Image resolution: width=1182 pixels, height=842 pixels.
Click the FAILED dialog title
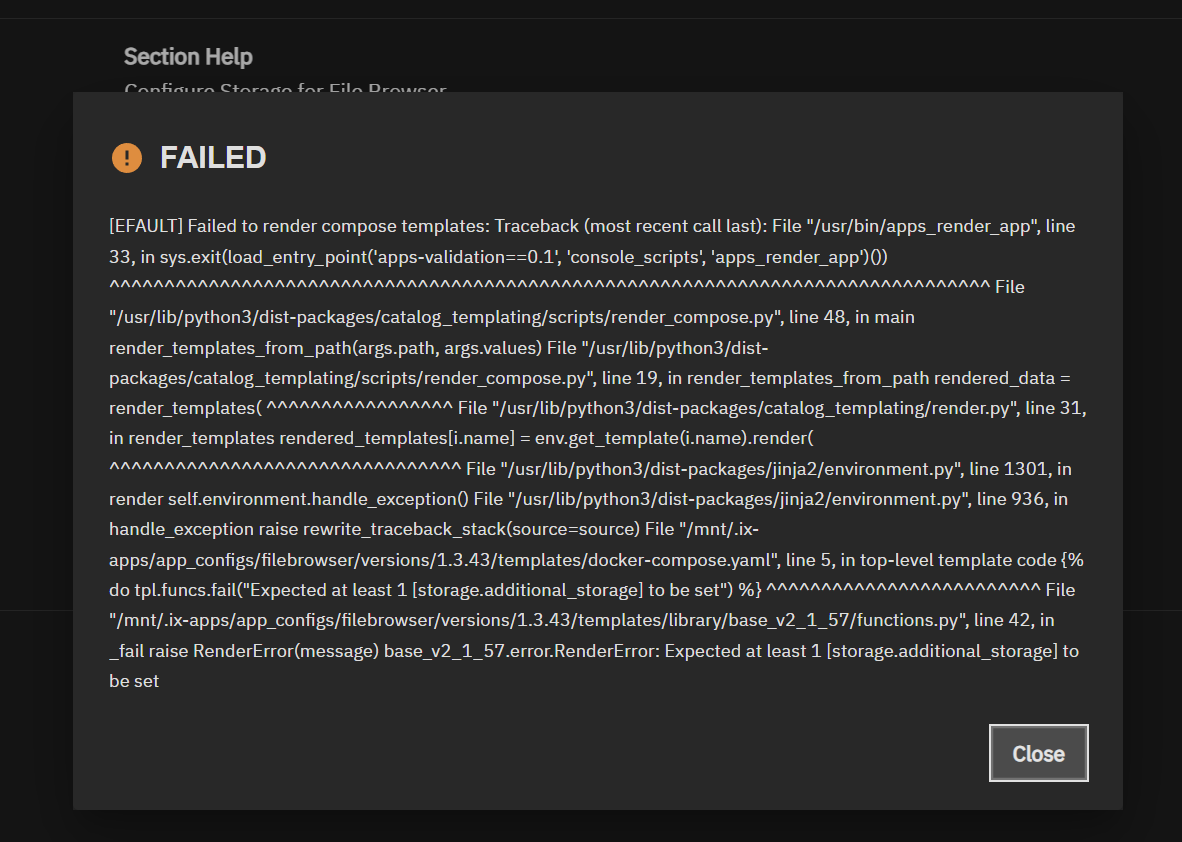213,158
